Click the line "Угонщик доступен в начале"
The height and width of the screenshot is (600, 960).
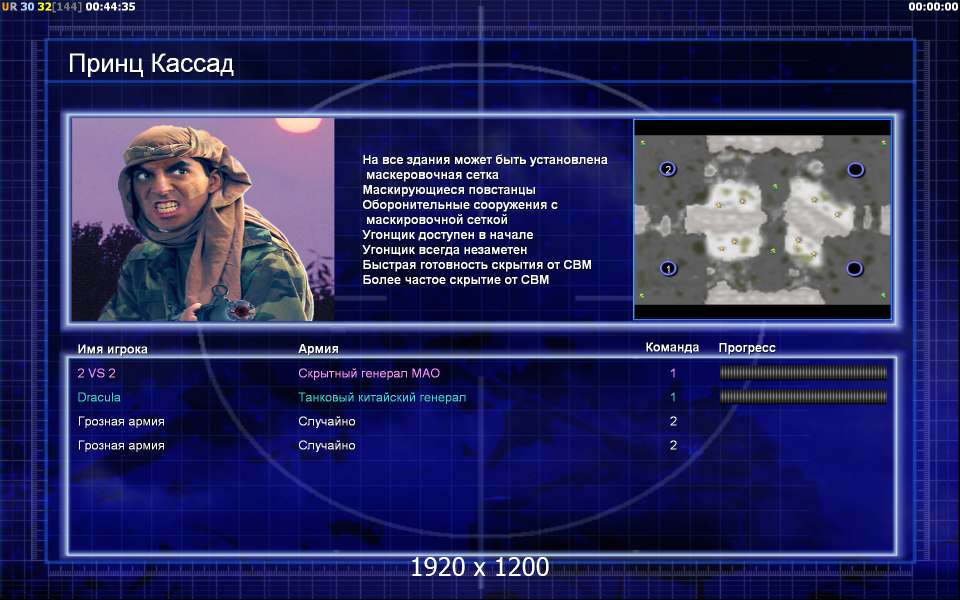448,234
